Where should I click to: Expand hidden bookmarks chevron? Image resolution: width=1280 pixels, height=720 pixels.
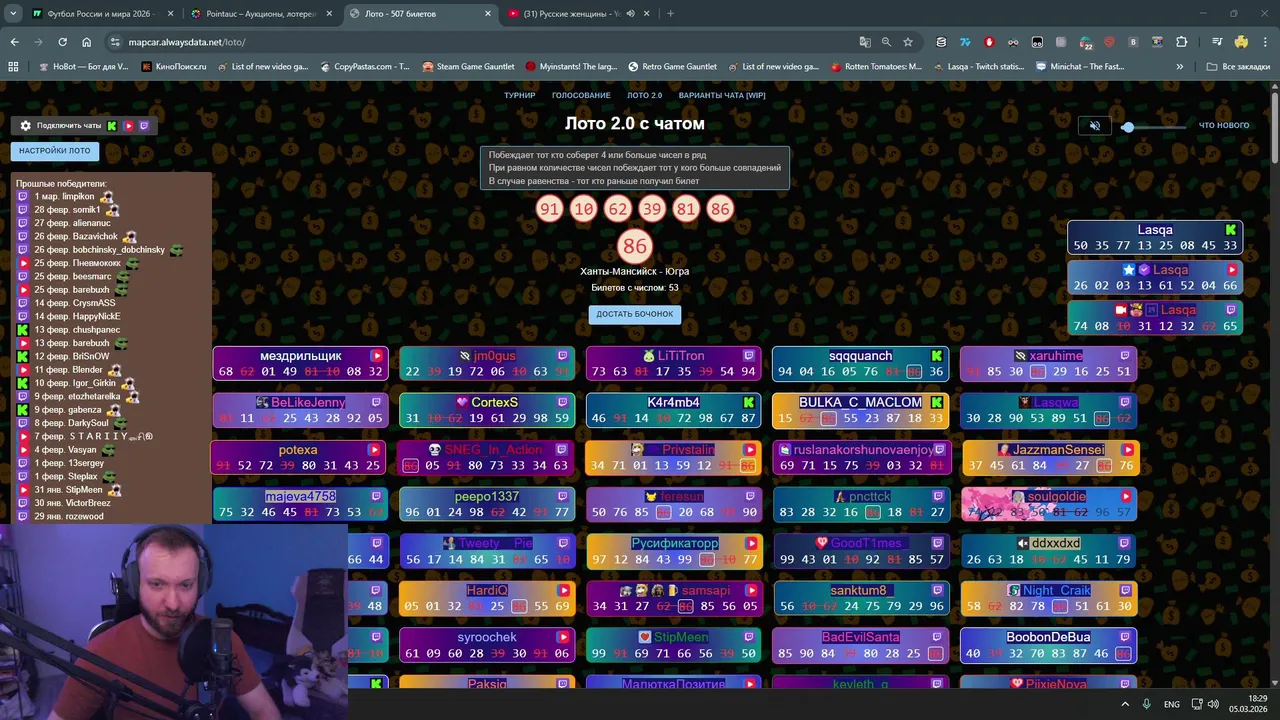click(x=1180, y=67)
